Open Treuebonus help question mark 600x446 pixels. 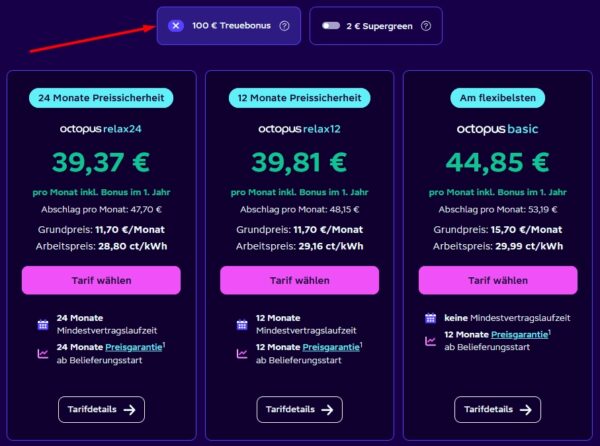(284, 25)
